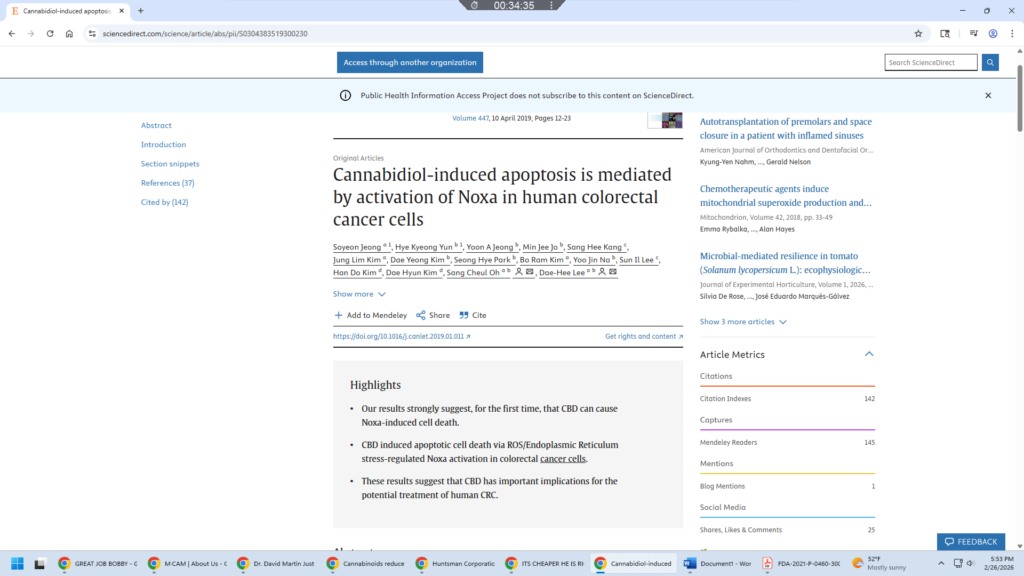This screenshot has width=1024, height=576.
Task: Expand Show more author details
Action: click(x=359, y=294)
